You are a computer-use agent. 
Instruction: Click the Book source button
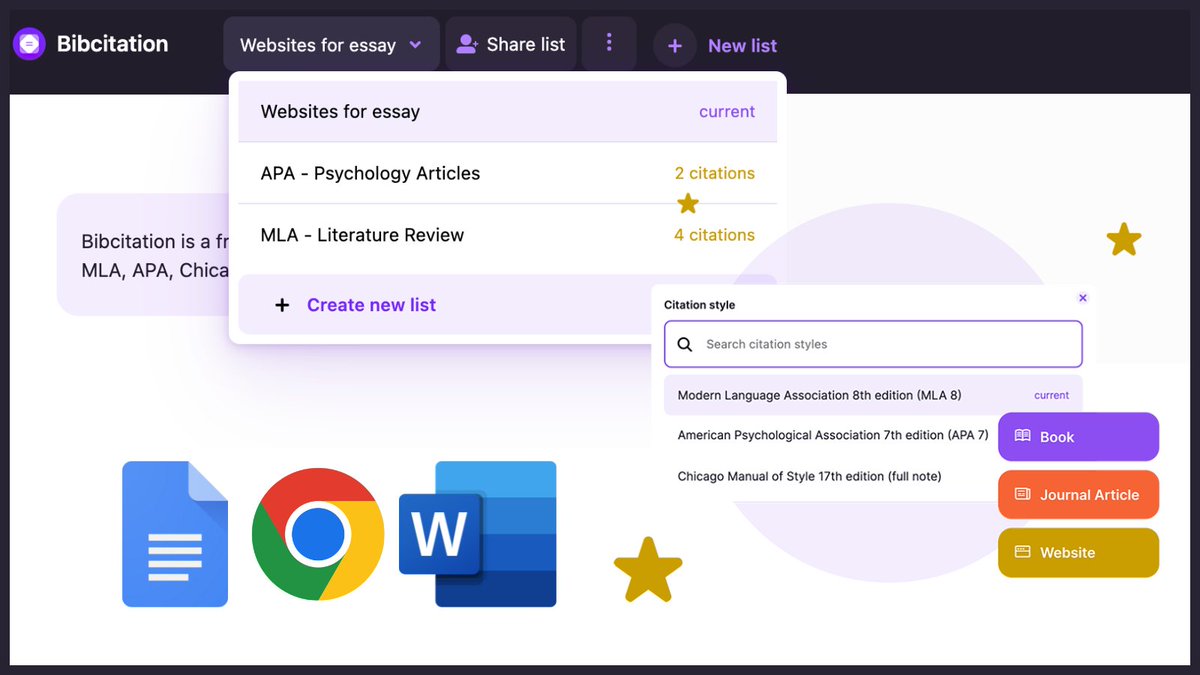pyautogui.click(x=1078, y=437)
